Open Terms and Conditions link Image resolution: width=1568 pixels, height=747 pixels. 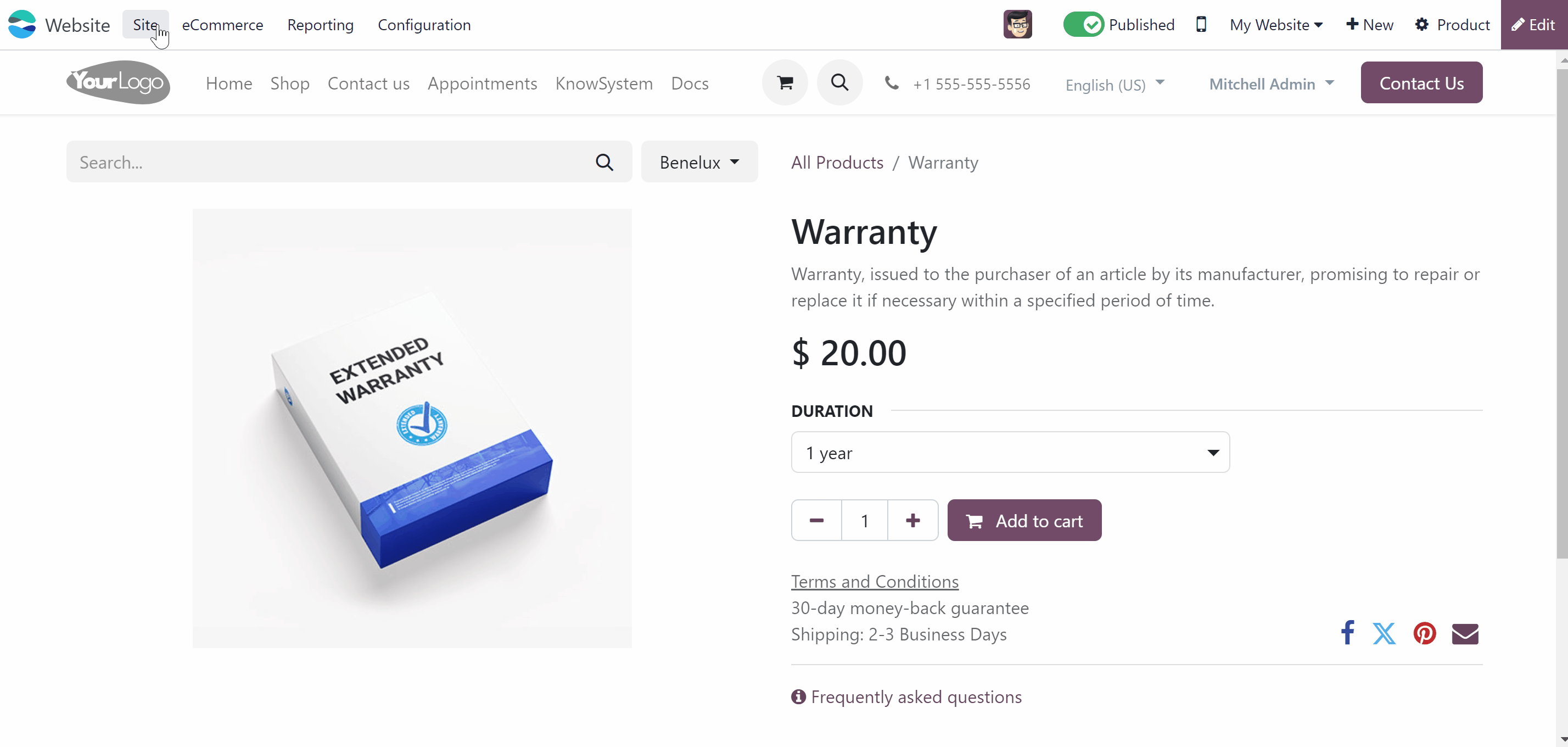click(874, 582)
